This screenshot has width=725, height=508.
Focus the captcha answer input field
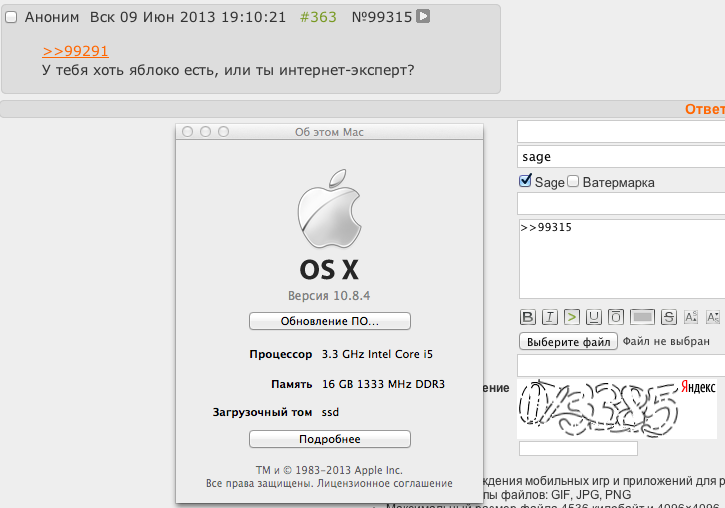(578, 448)
